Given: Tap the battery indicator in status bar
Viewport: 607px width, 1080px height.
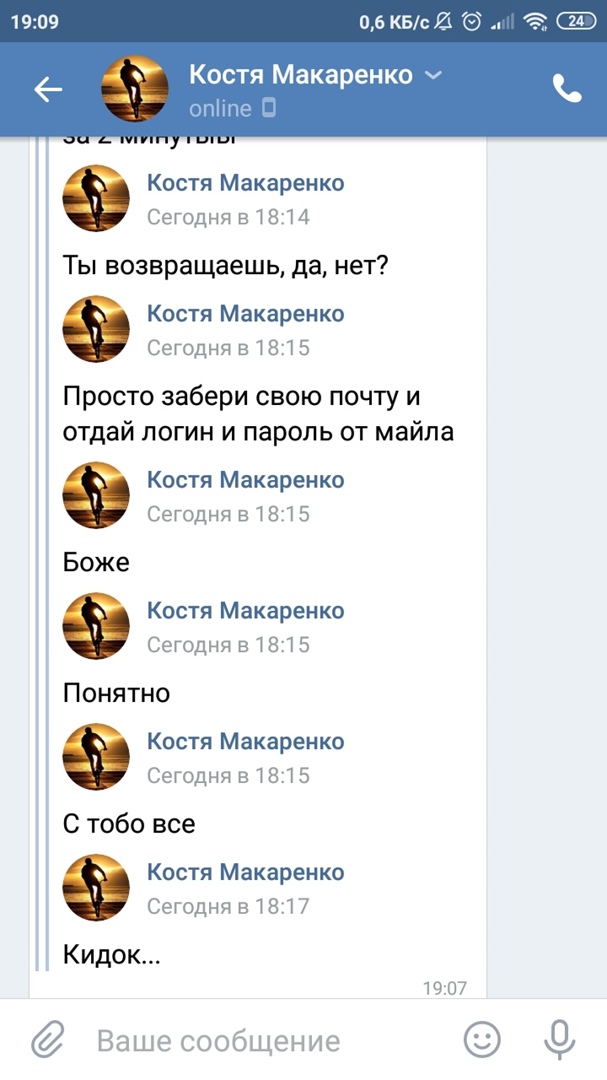Looking at the screenshot, I should pyautogui.click(x=575, y=21).
